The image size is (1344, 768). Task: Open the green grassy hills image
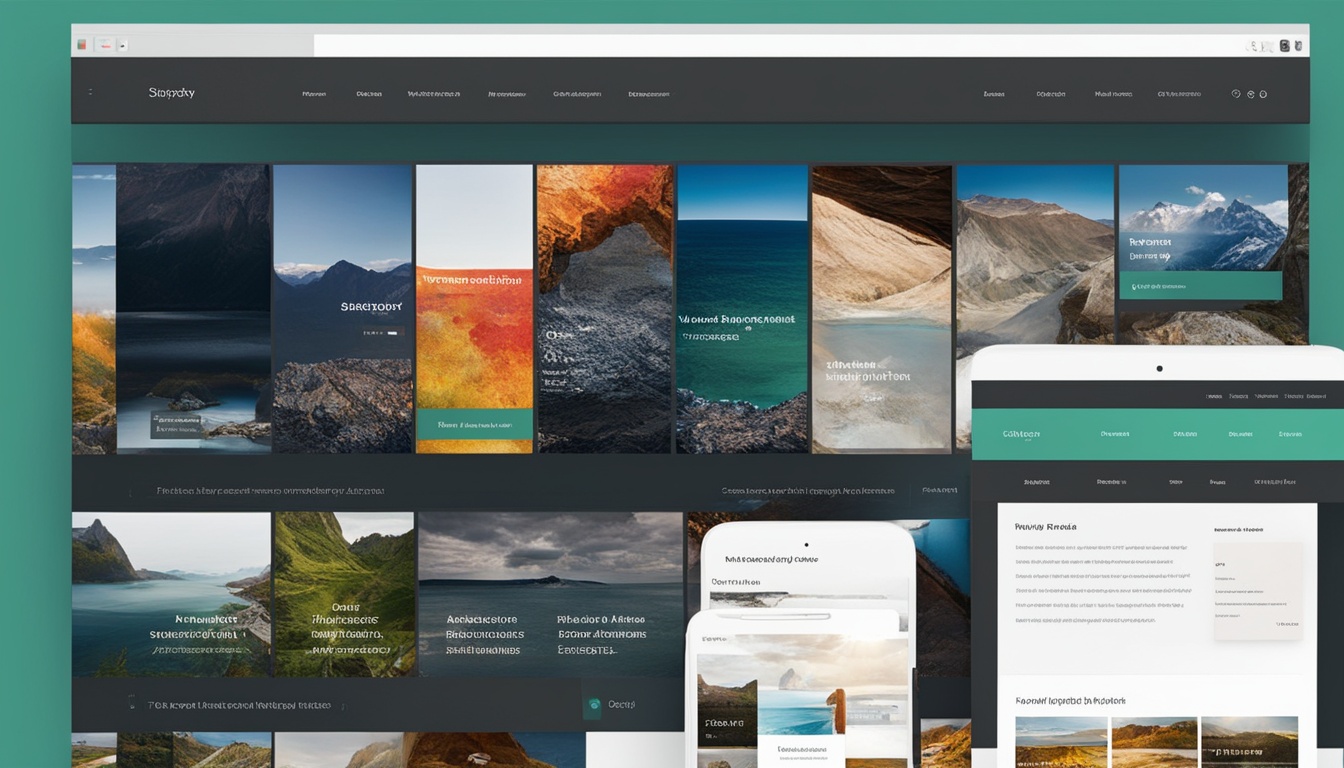[x=344, y=595]
